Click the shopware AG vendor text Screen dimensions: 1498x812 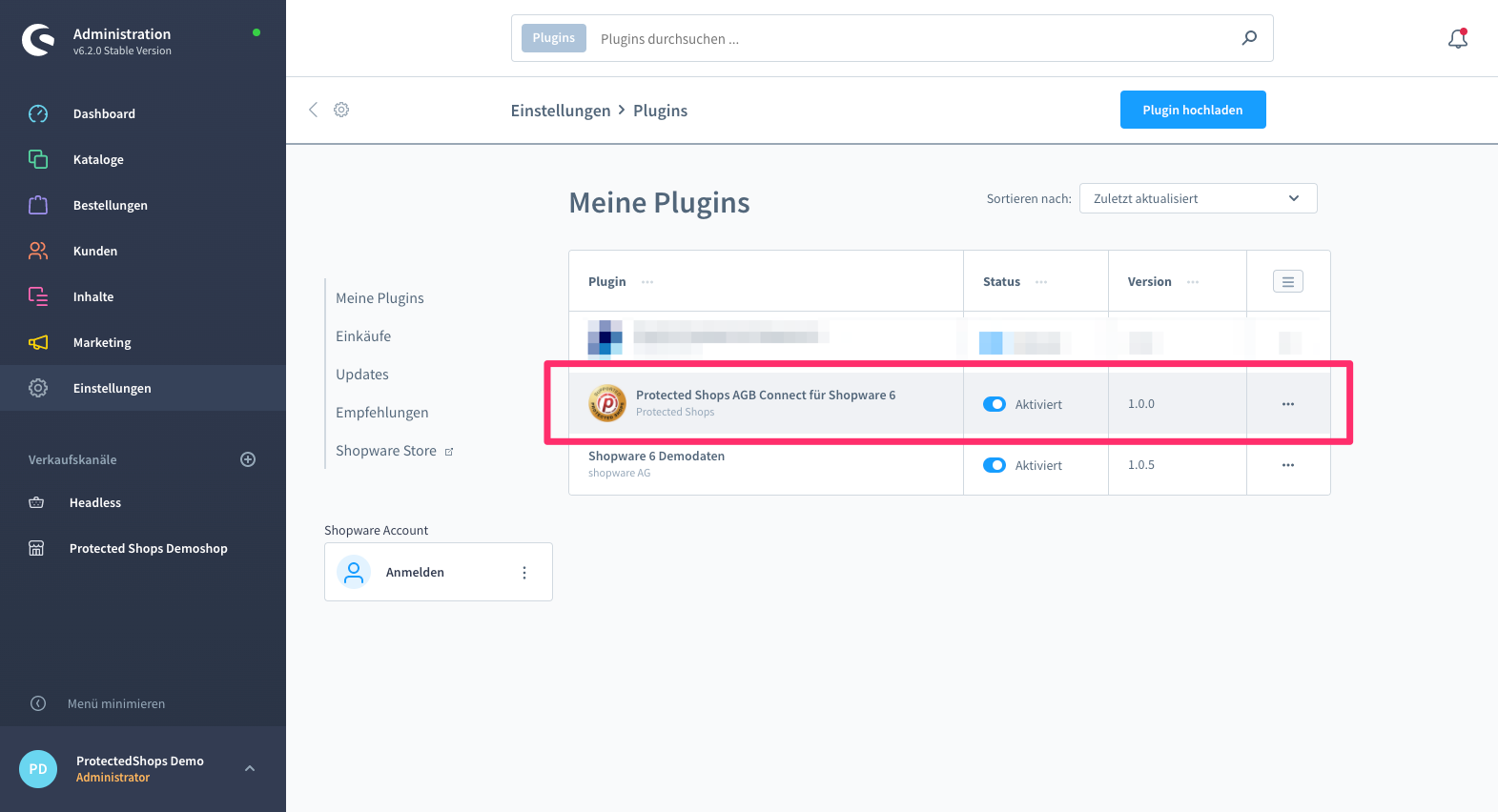pyautogui.click(x=619, y=473)
